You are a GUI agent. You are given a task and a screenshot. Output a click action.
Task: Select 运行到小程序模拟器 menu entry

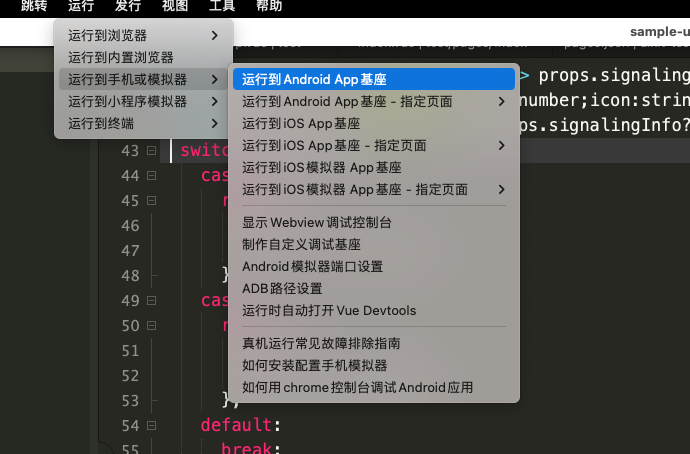pyautogui.click(x=143, y=101)
